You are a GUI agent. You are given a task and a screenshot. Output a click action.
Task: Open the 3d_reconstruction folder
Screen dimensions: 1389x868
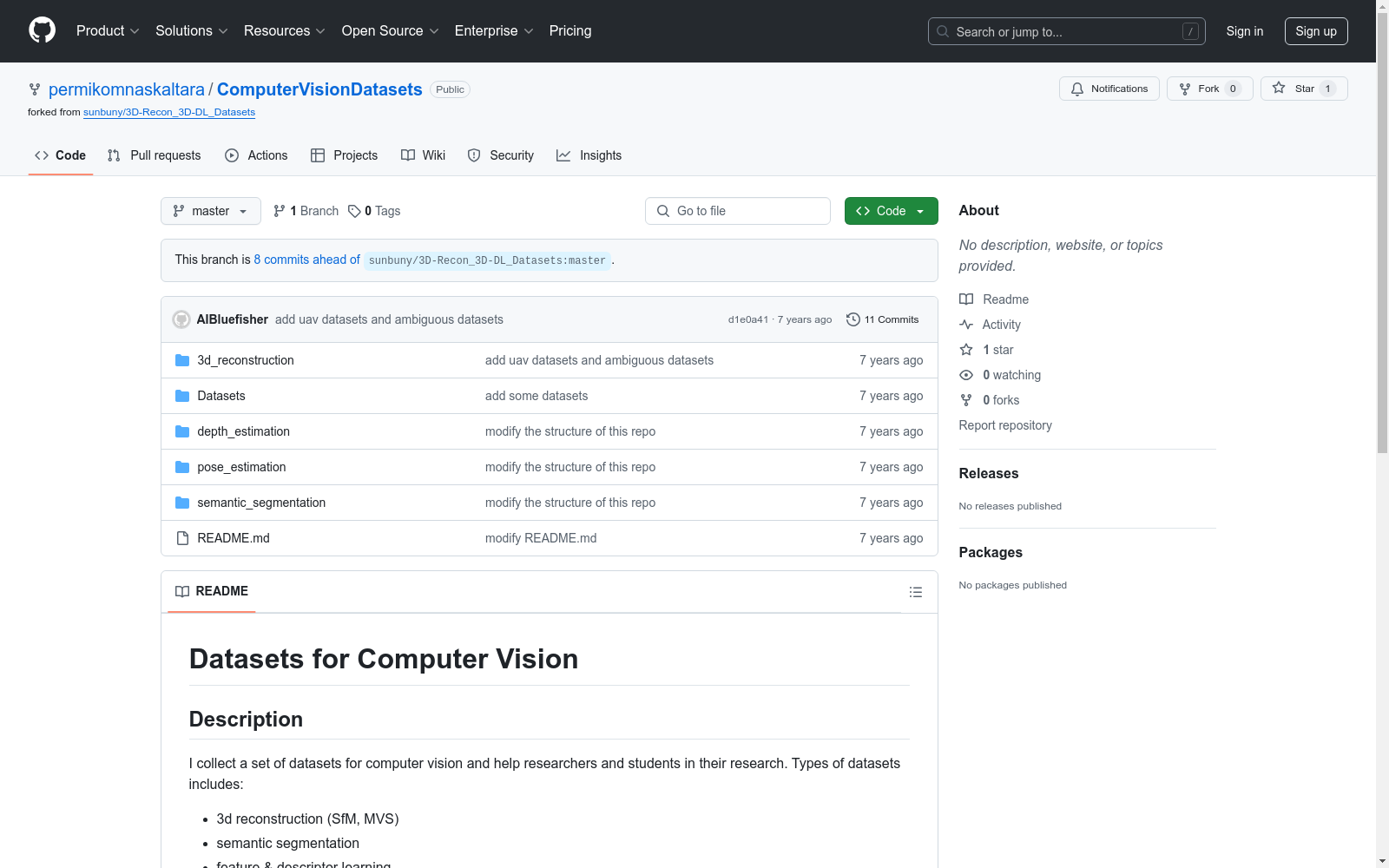pos(246,360)
